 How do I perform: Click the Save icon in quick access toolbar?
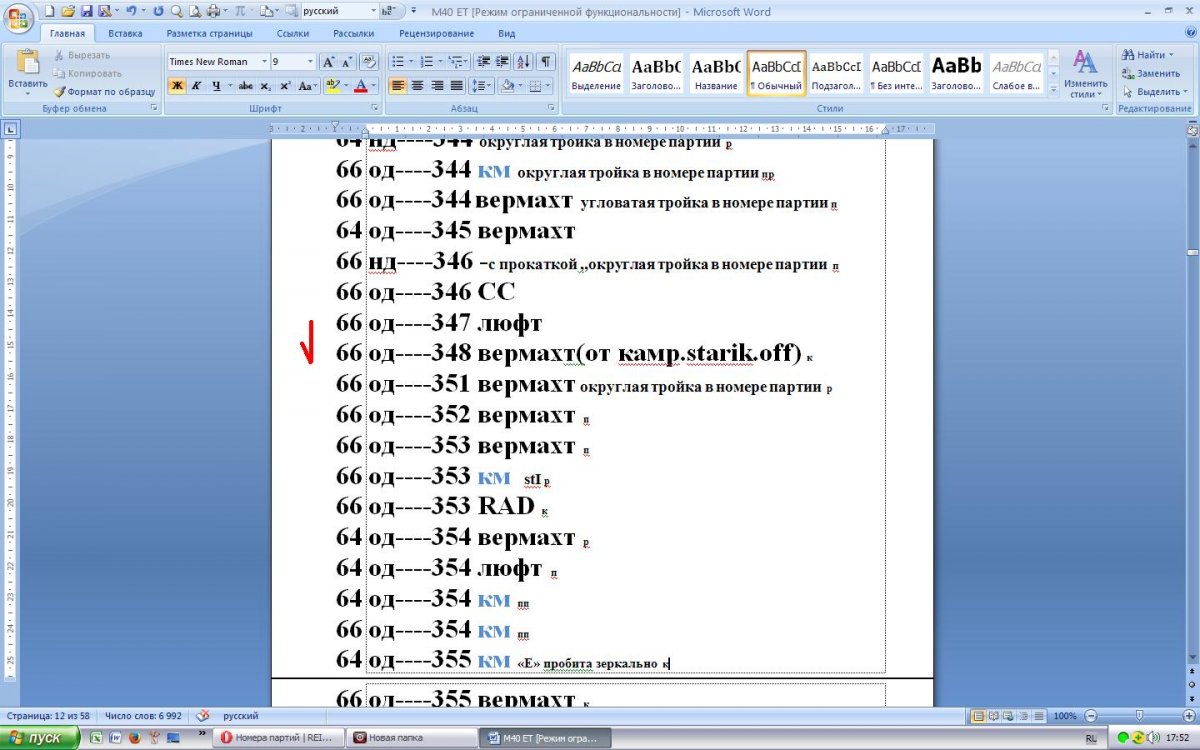(x=86, y=12)
